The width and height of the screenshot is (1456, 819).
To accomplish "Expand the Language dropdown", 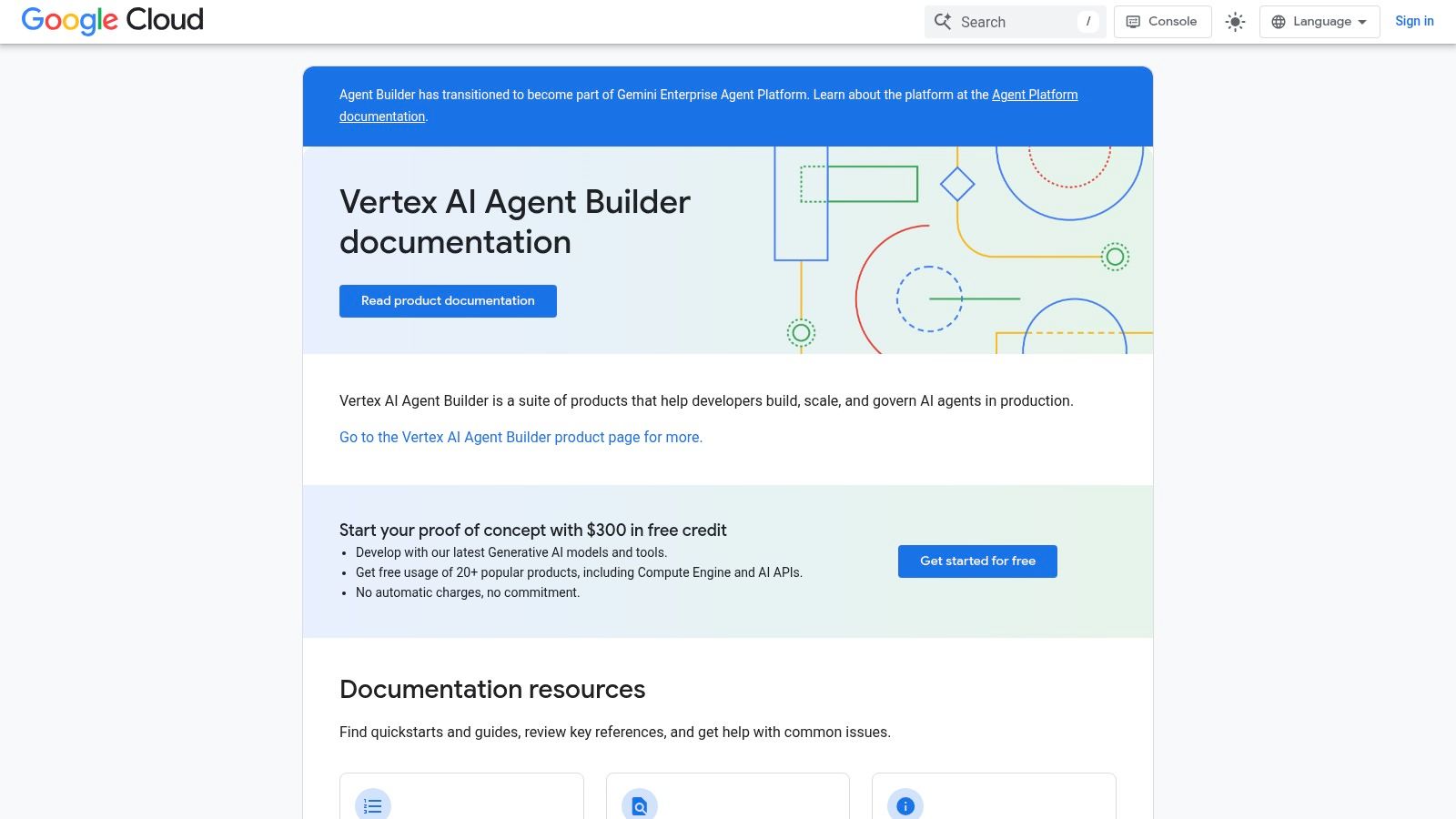I will [1319, 22].
